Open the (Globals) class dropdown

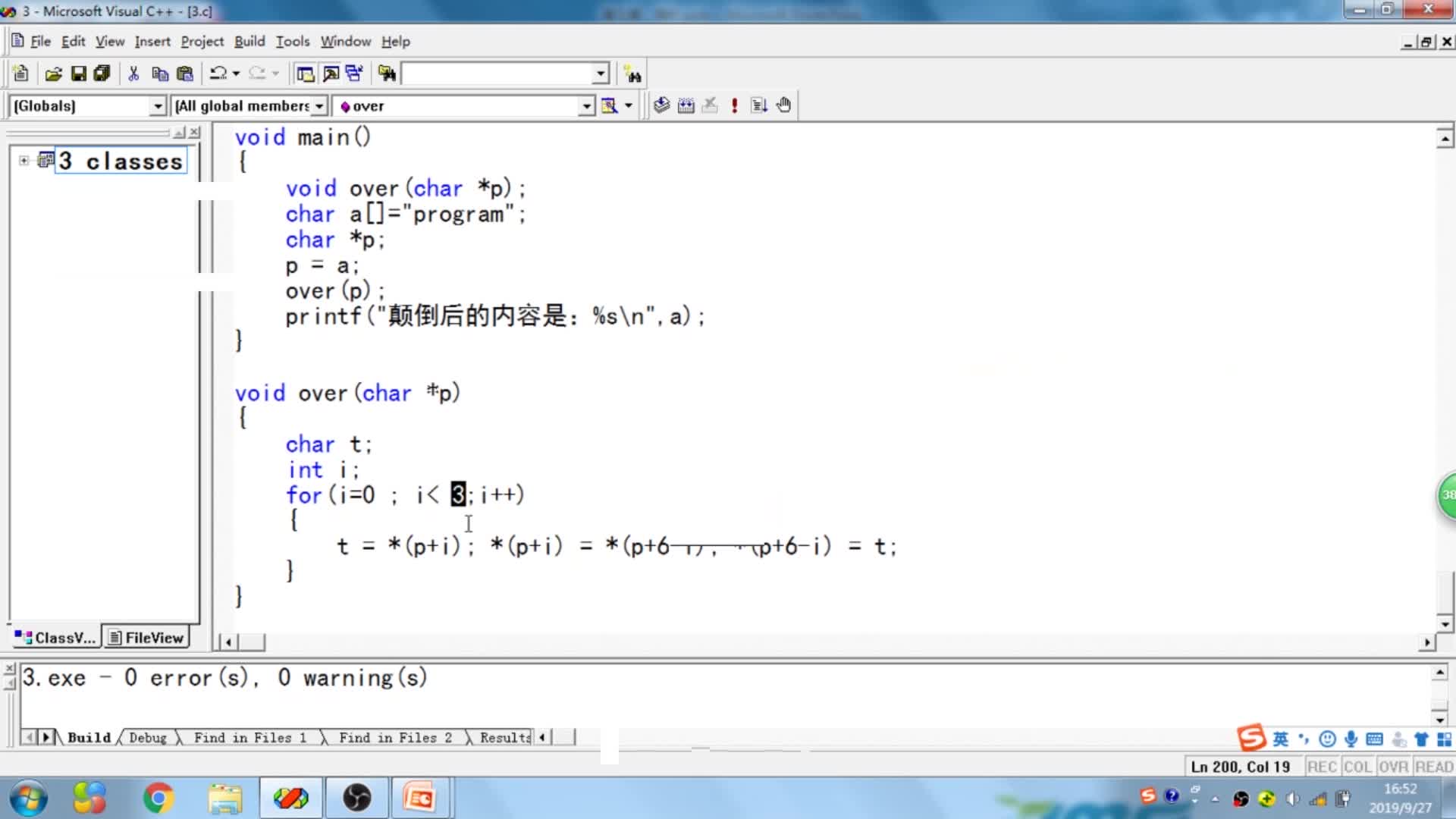(x=157, y=106)
